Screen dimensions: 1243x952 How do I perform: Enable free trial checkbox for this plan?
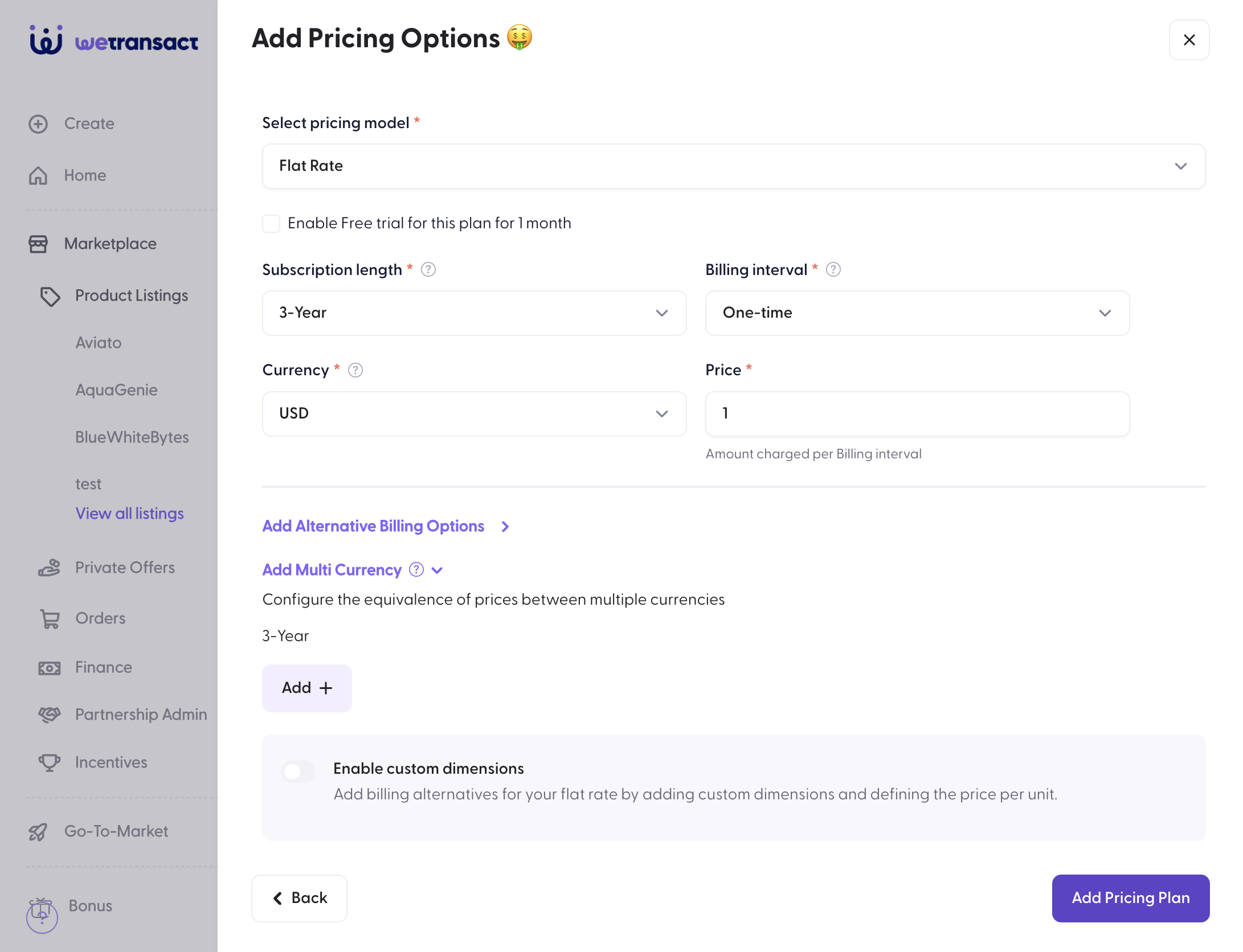[x=271, y=223]
